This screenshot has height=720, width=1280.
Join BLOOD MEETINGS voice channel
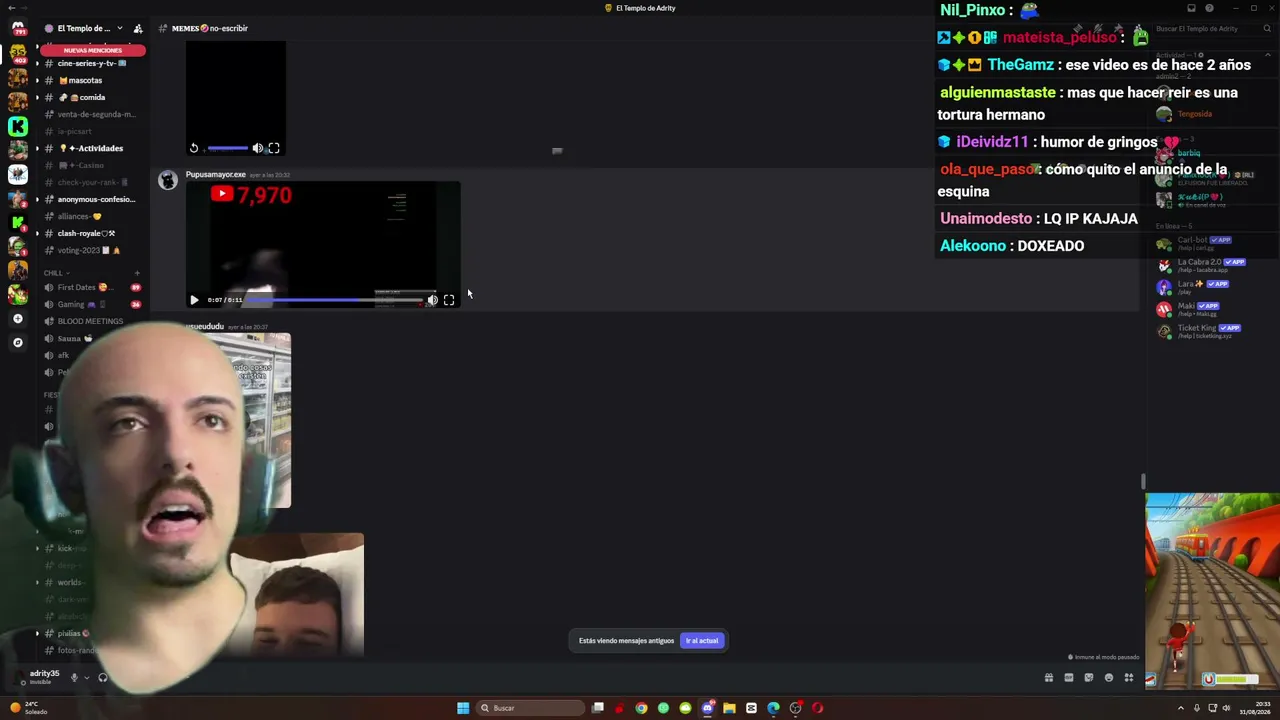tap(90, 321)
